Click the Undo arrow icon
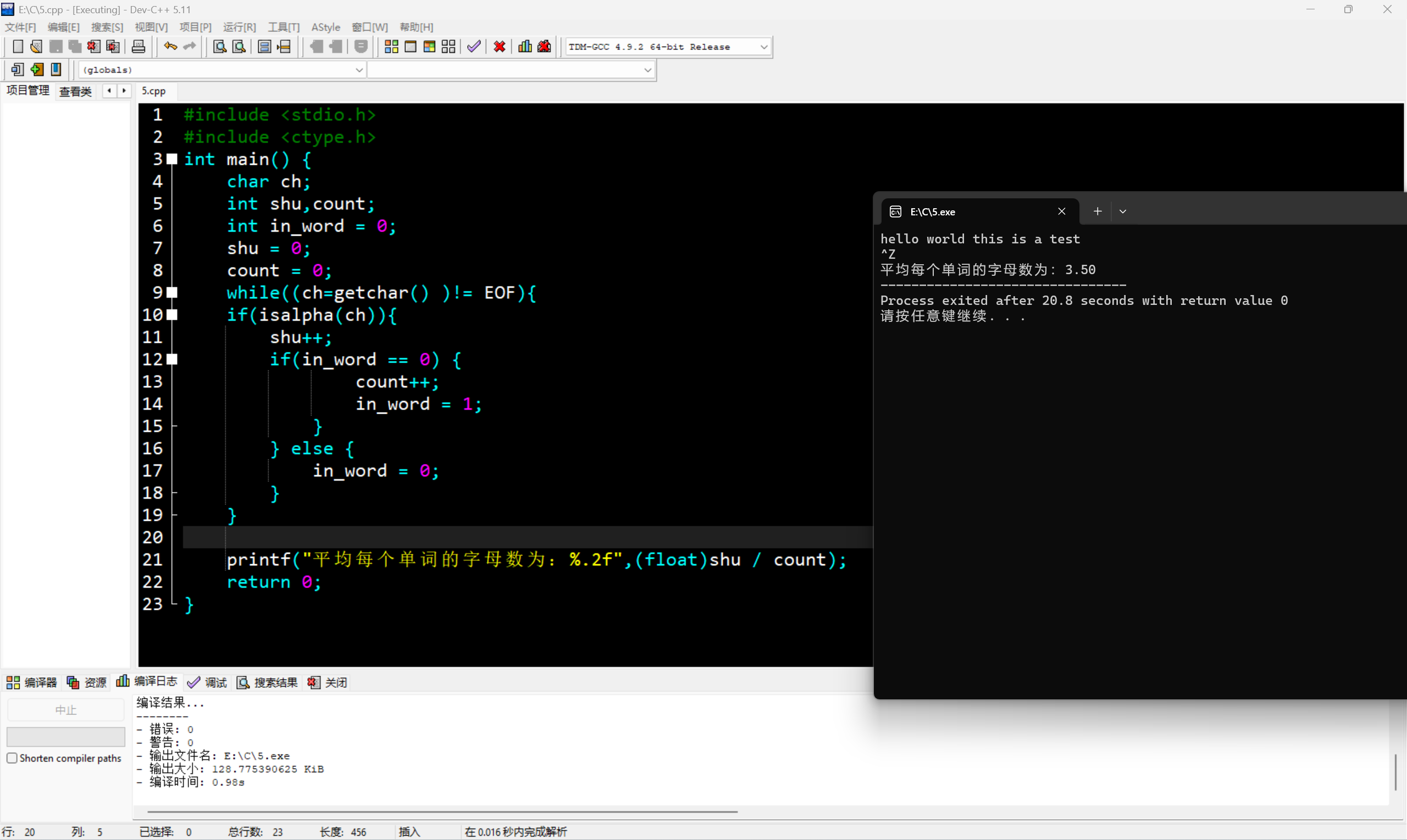The height and width of the screenshot is (840, 1407). click(170, 46)
